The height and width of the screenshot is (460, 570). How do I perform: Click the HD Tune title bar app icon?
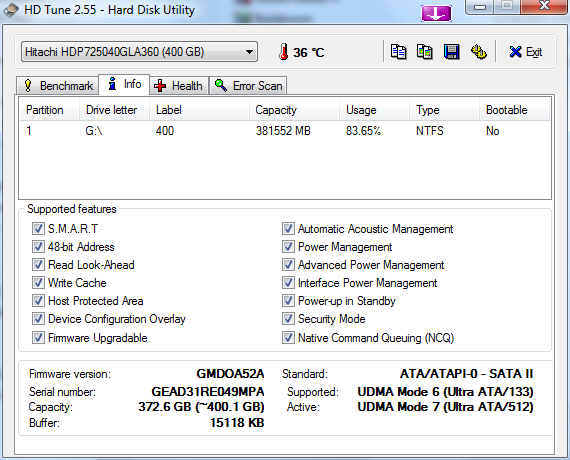click(x=11, y=10)
